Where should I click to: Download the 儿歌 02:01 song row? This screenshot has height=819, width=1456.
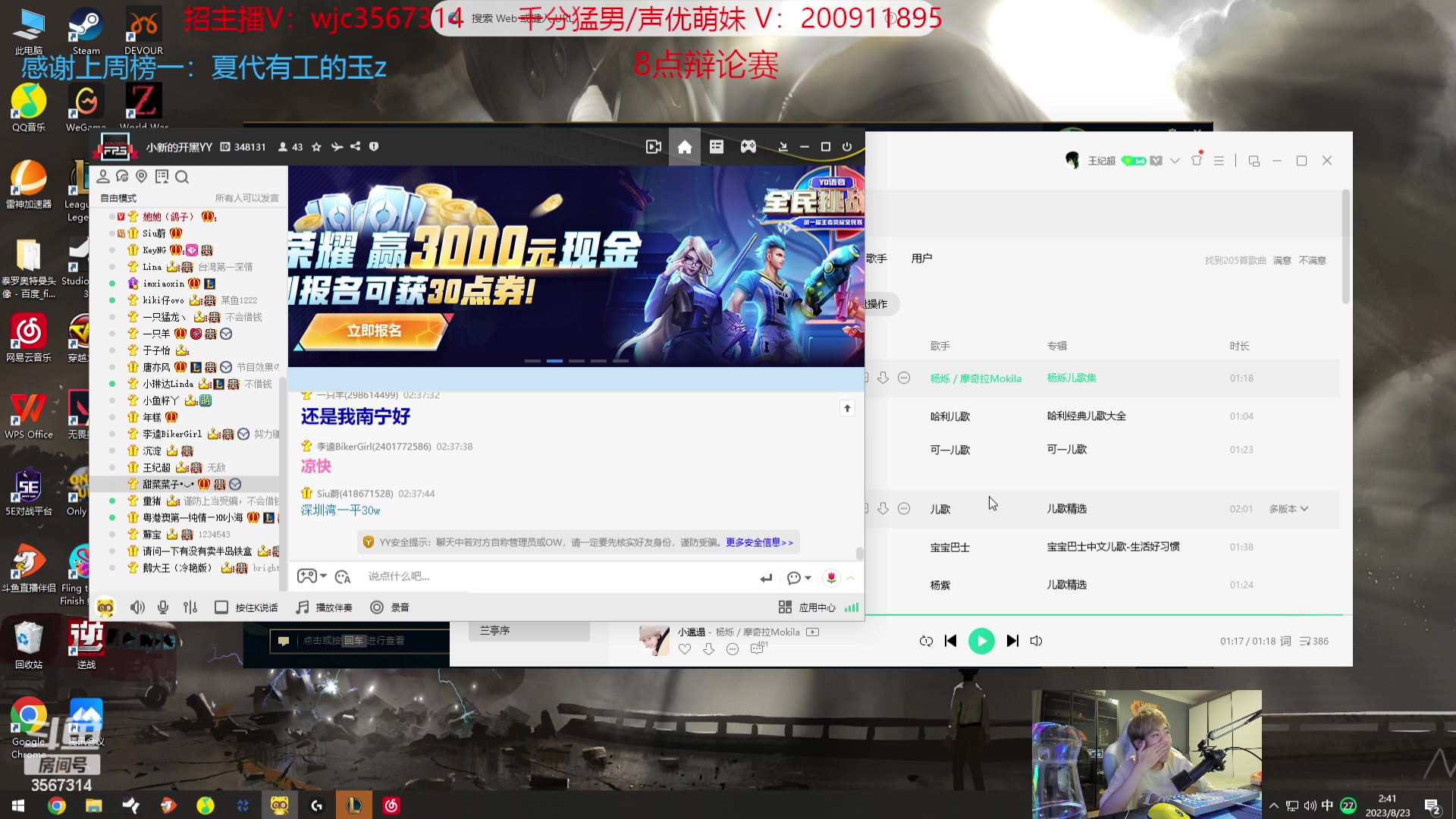pyautogui.click(x=883, y=509)
